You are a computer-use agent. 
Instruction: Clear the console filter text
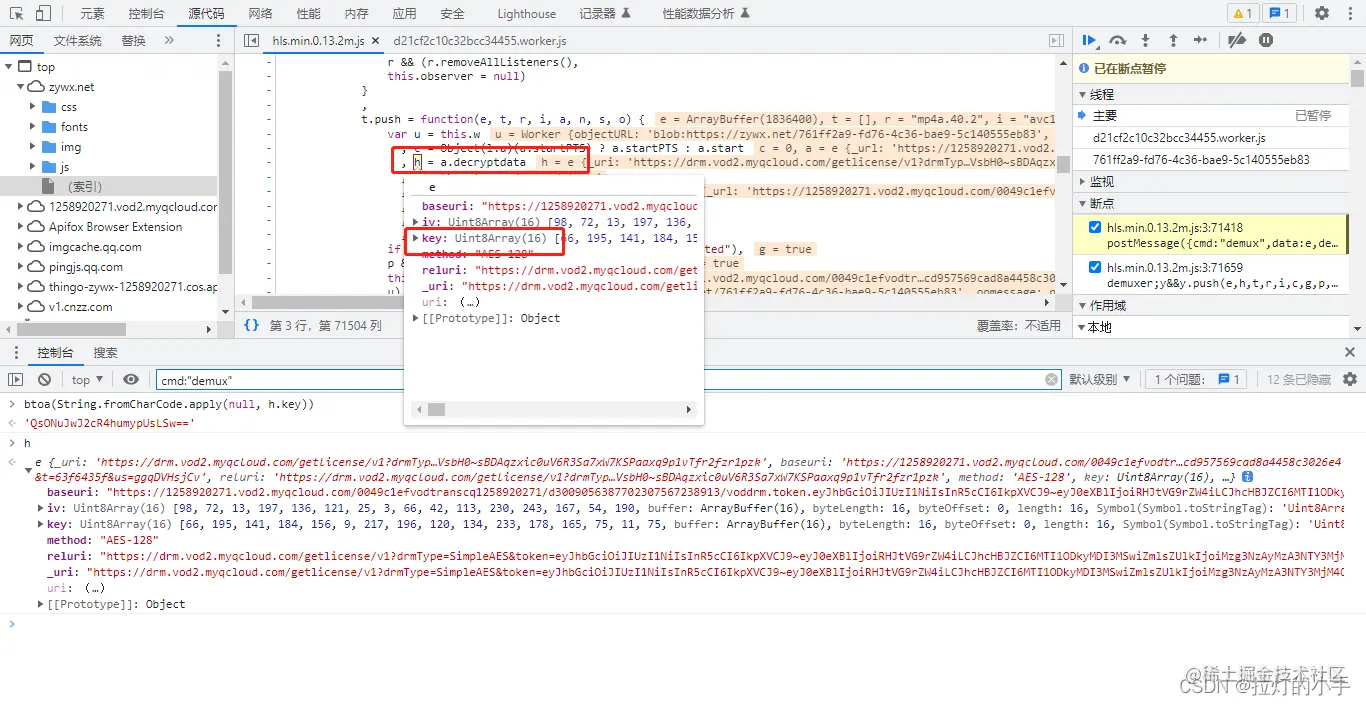(x=1051, y=379)
